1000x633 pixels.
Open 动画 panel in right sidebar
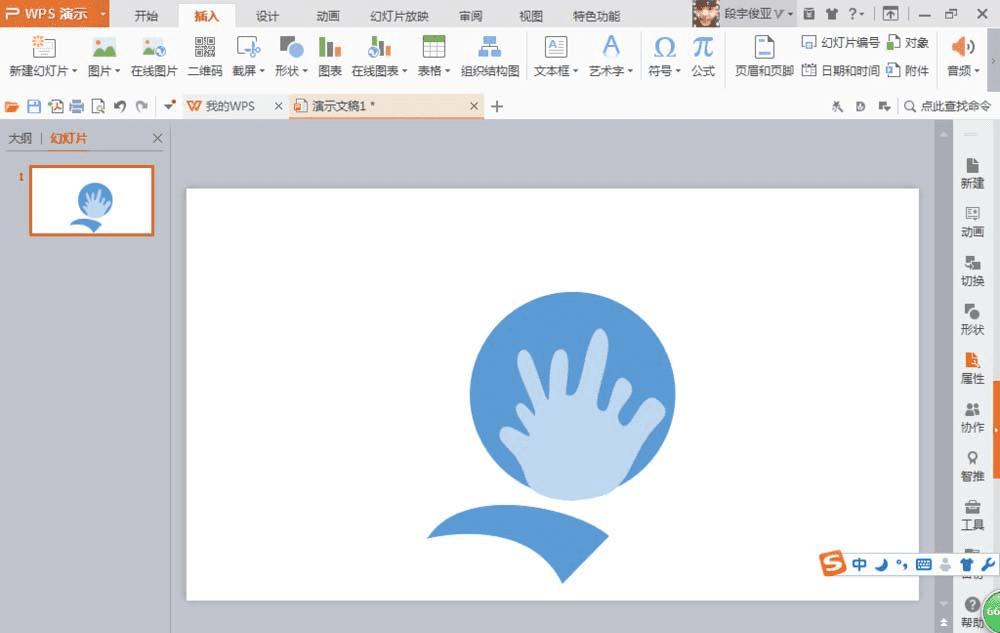[973, 222]
